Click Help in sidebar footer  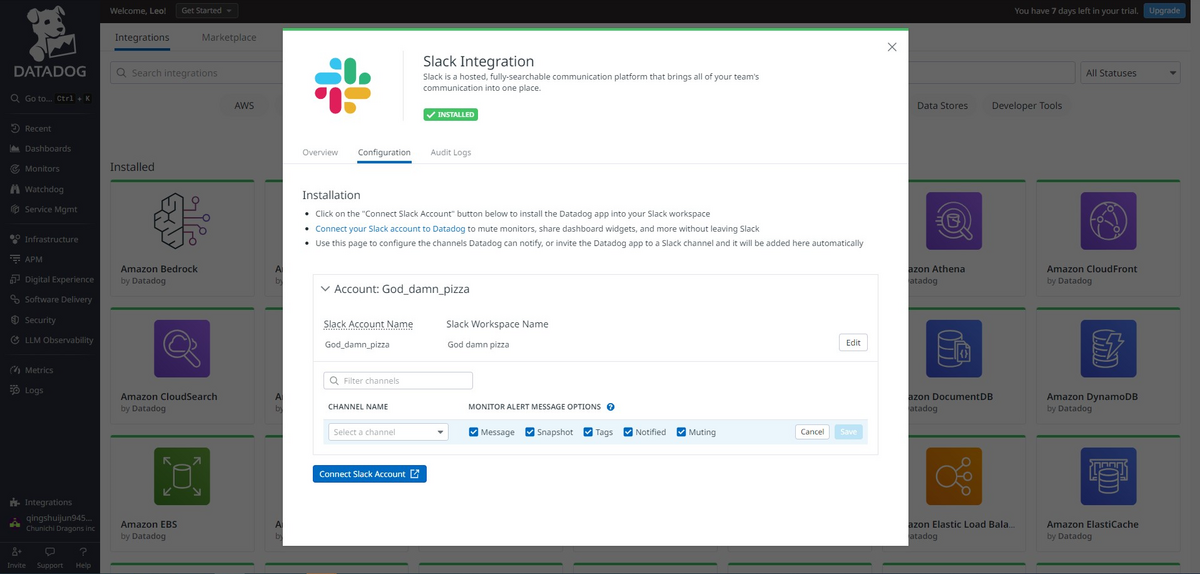tap(83, 557)
